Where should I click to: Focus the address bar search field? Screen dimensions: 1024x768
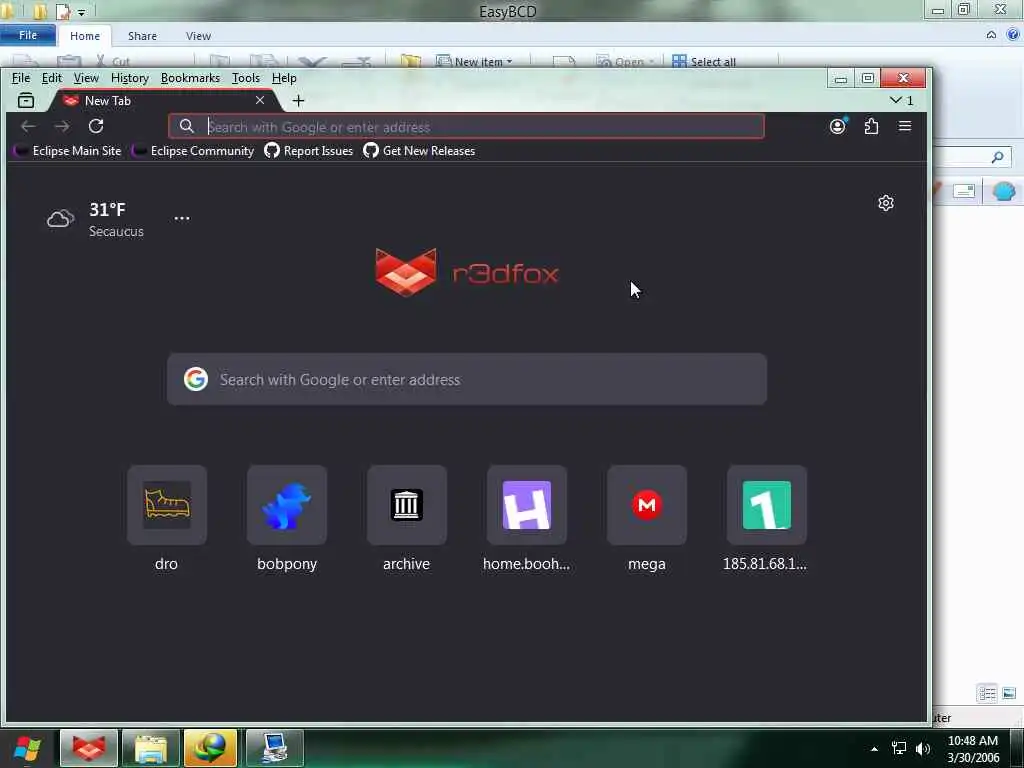(466, 127)
